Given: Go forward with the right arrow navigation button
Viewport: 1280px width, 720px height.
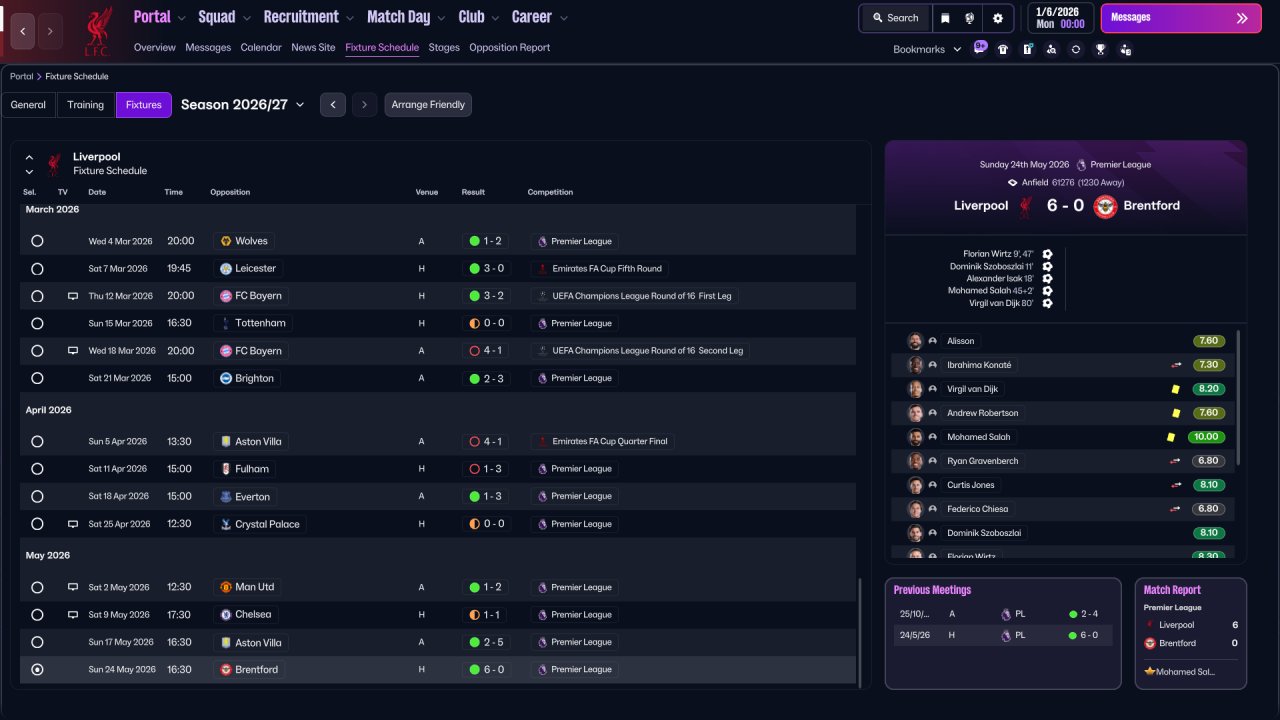Looking at the screenshot, I should pos(50,32).
